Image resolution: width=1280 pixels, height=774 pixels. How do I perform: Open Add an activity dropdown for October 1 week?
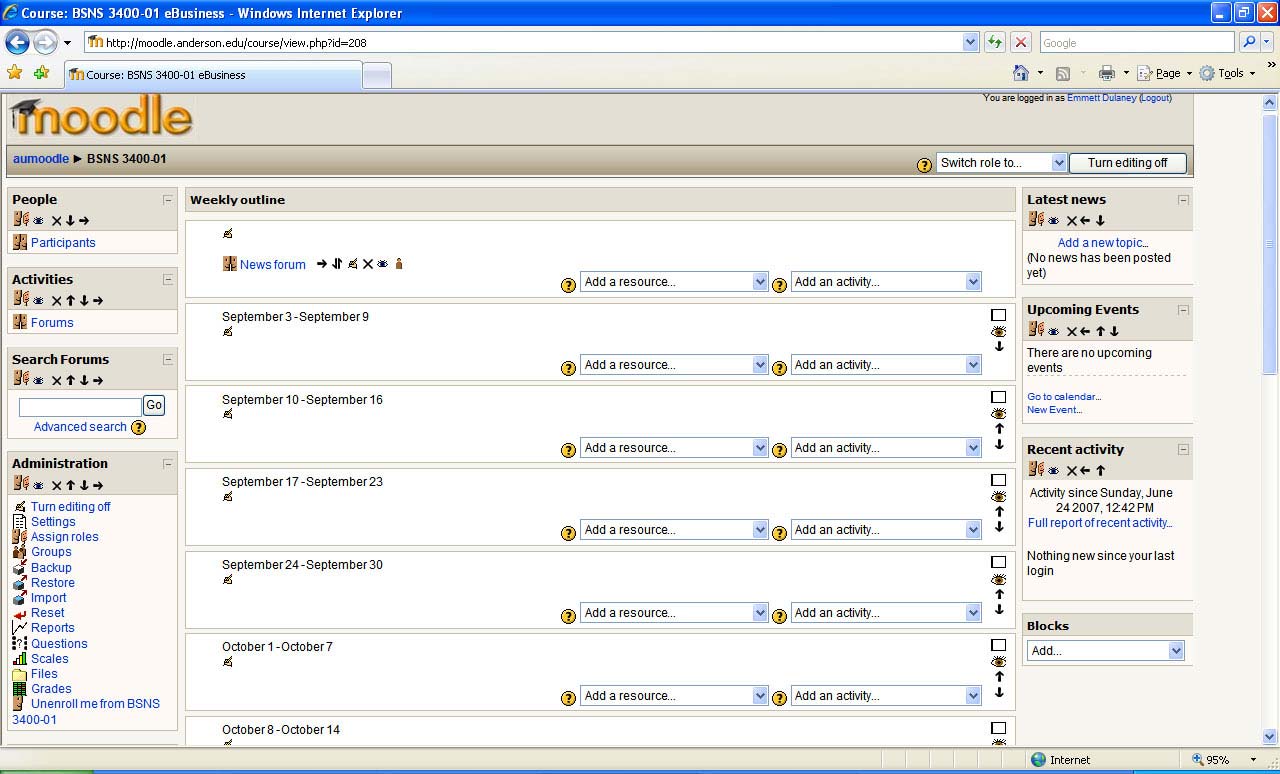pyautogui.click(x=886, y=696)
